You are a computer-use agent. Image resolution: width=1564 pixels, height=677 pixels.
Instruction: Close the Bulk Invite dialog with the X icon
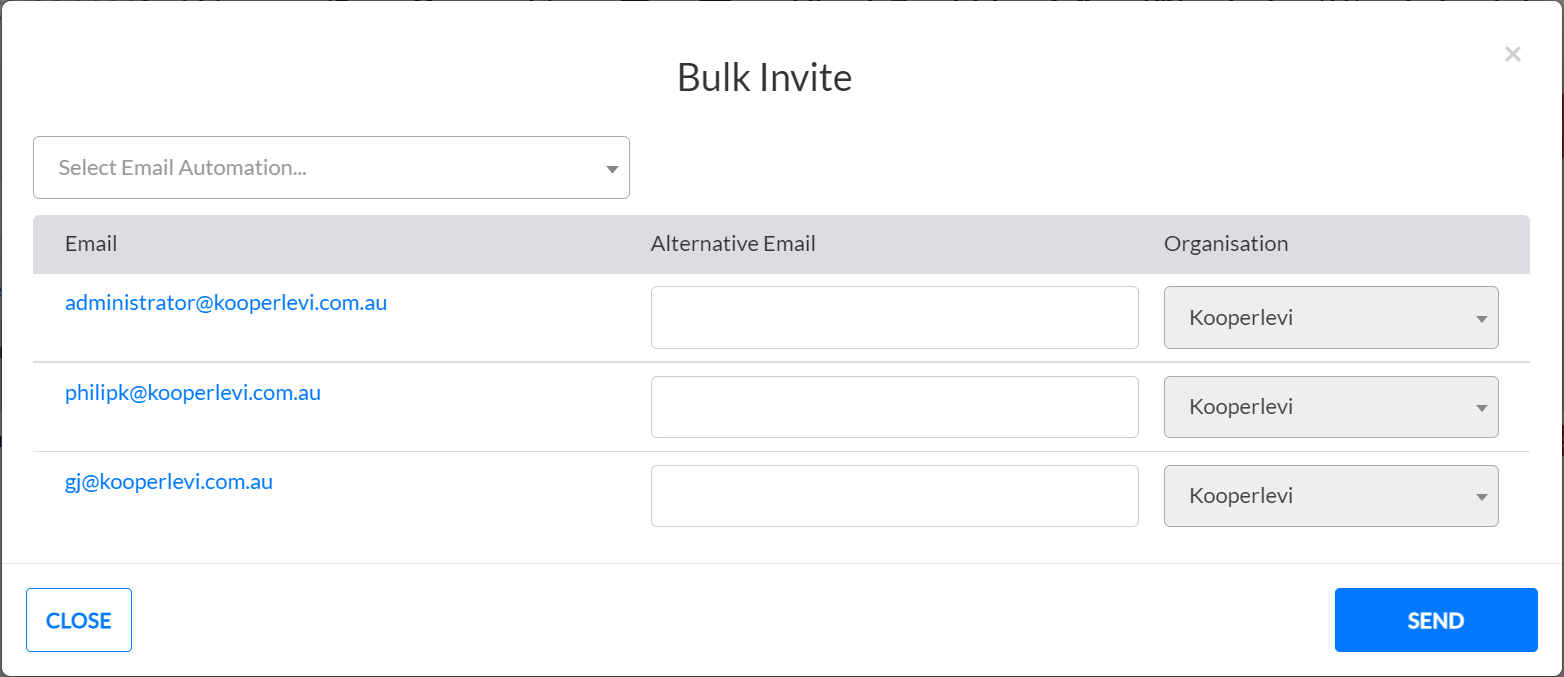(x=1512, y=54)
